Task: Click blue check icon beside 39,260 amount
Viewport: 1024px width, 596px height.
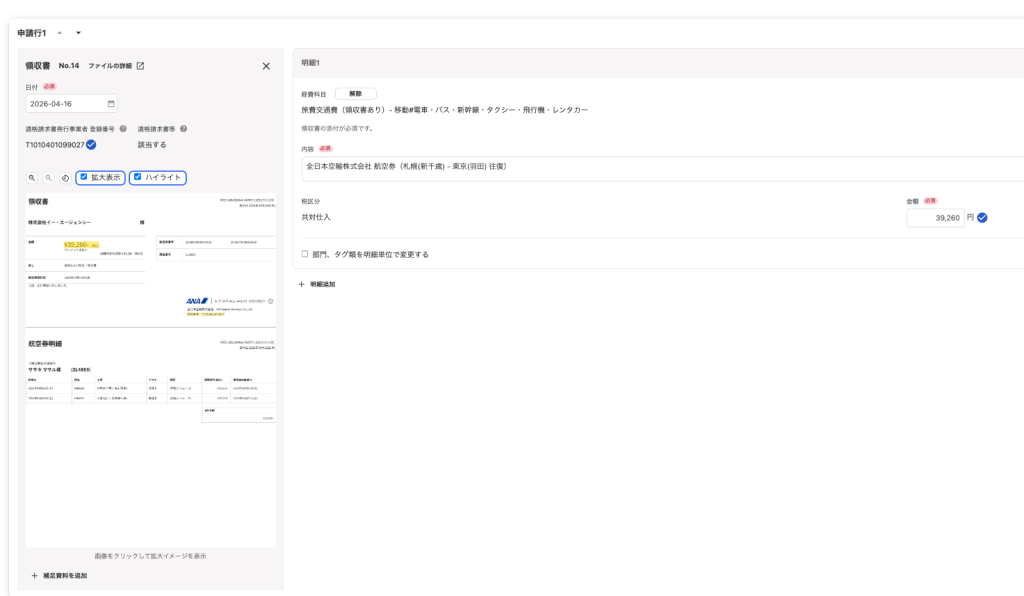Action: point(982,217)
